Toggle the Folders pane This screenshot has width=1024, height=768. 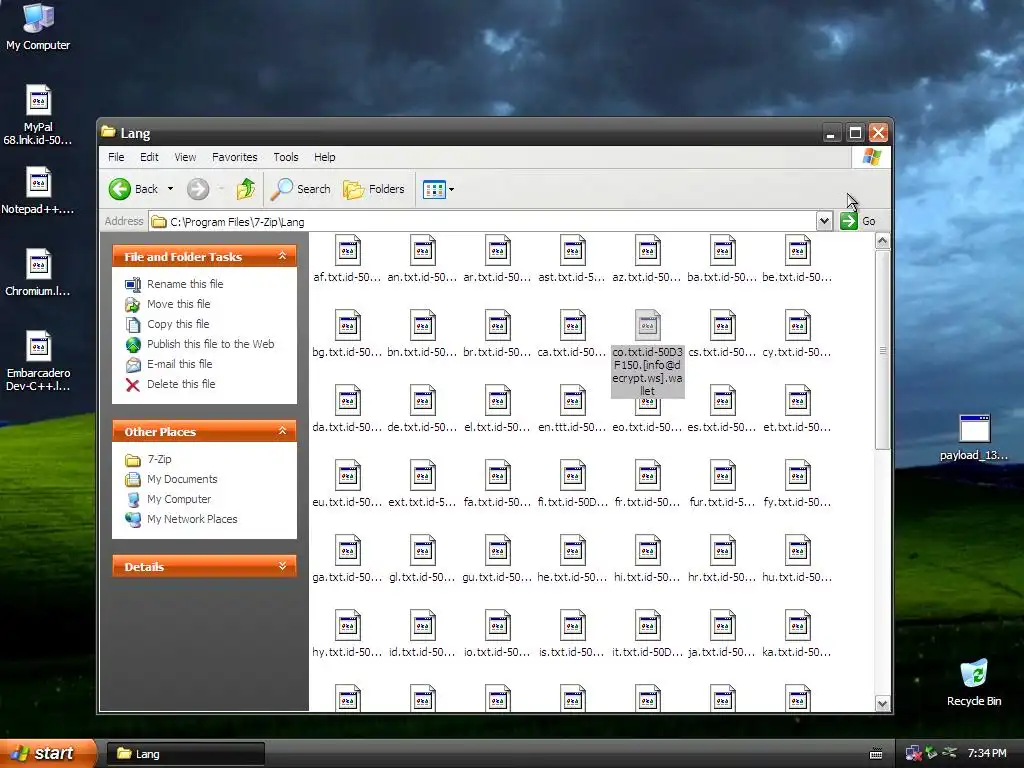(374, 189)
